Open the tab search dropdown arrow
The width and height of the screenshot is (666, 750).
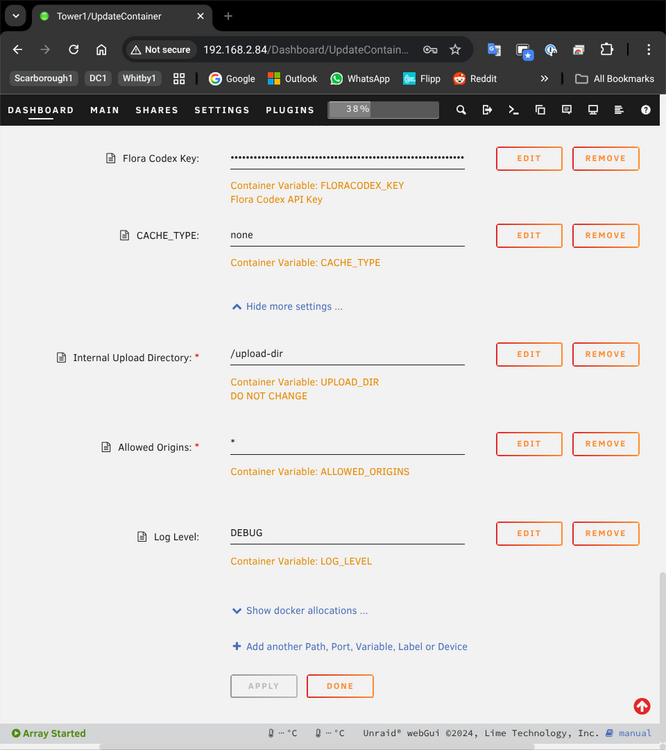[16, 16]
